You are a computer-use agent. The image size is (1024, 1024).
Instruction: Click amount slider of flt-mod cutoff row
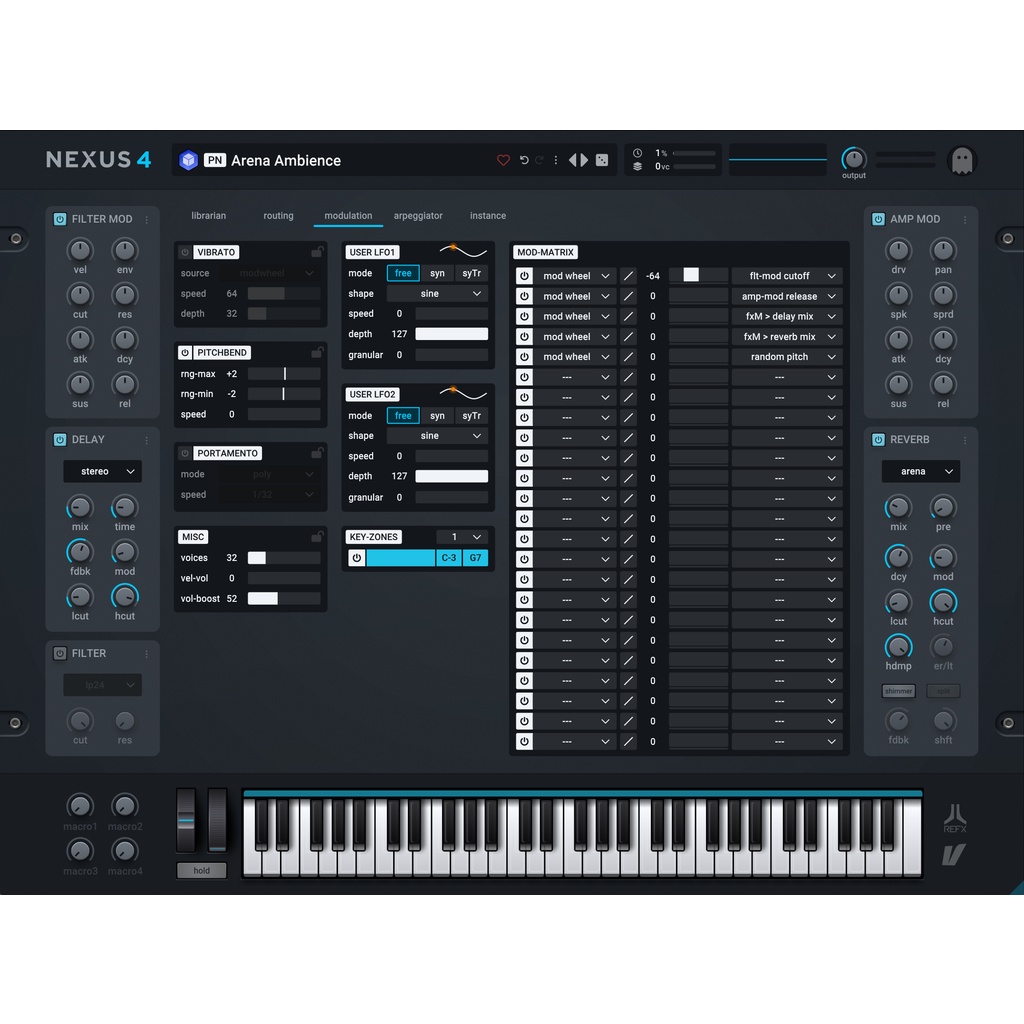[x=698, y=276]
